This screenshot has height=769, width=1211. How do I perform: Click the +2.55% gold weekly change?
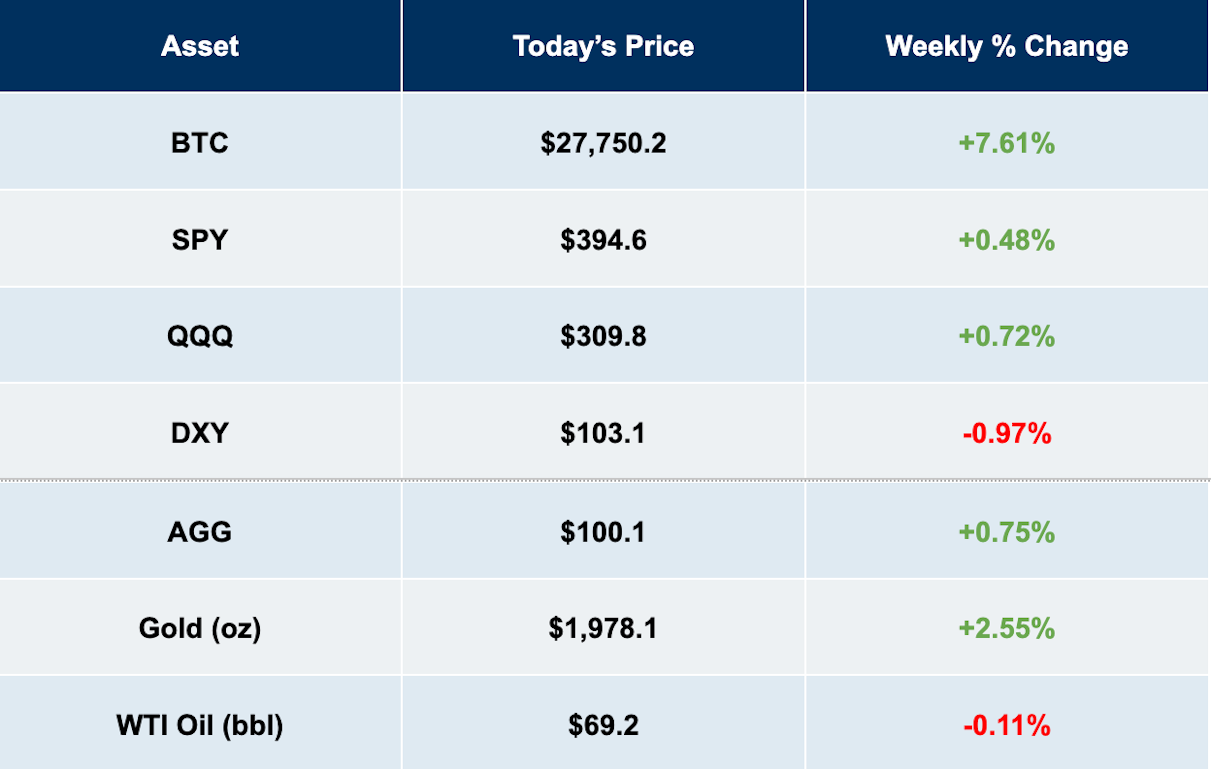[1007, 628]
